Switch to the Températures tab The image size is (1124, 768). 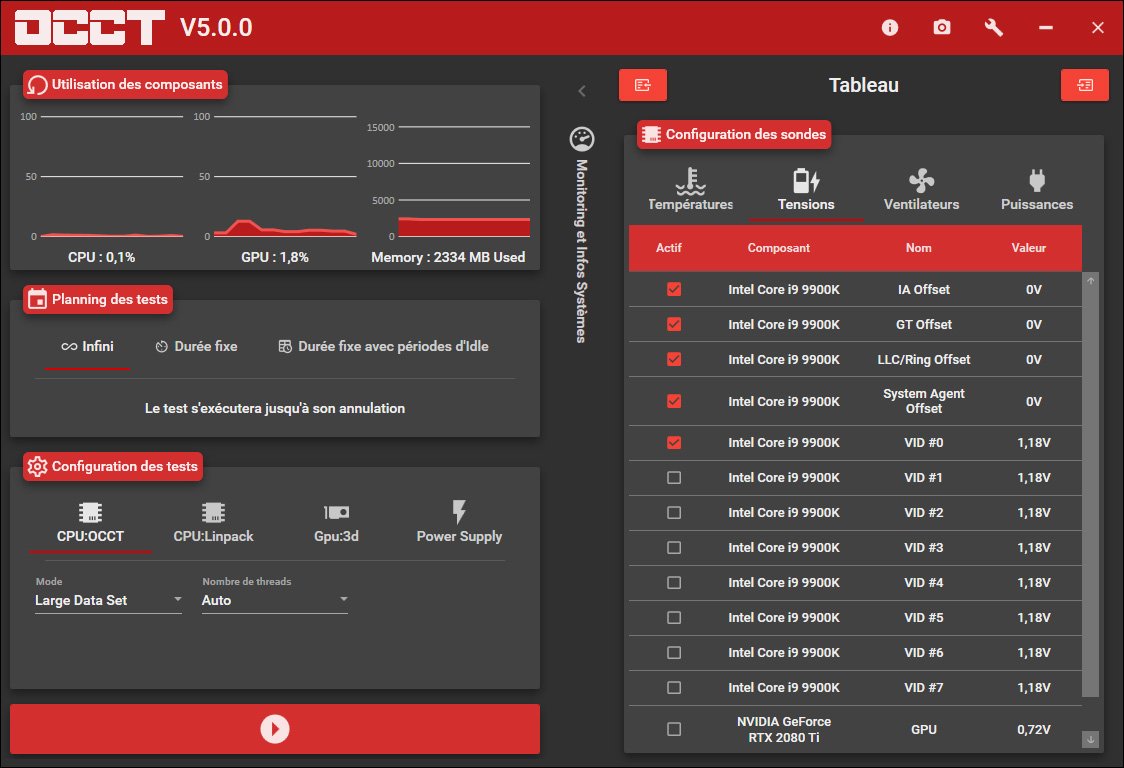690,190
